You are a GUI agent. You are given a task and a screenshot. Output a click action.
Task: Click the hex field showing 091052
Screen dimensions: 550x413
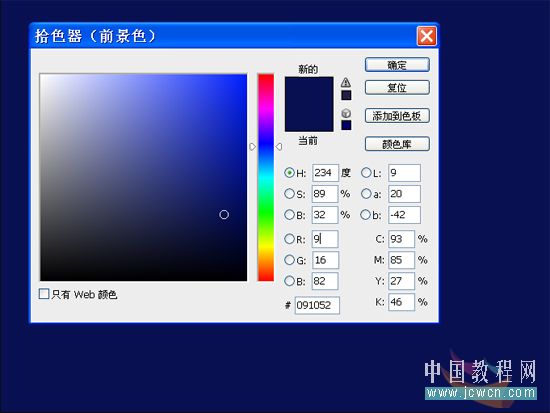(x=317, y=305)
